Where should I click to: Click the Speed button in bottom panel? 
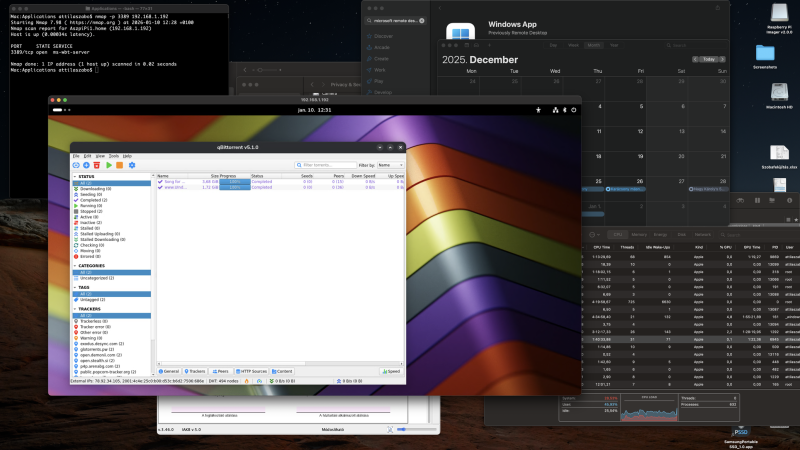coord(391,371)
